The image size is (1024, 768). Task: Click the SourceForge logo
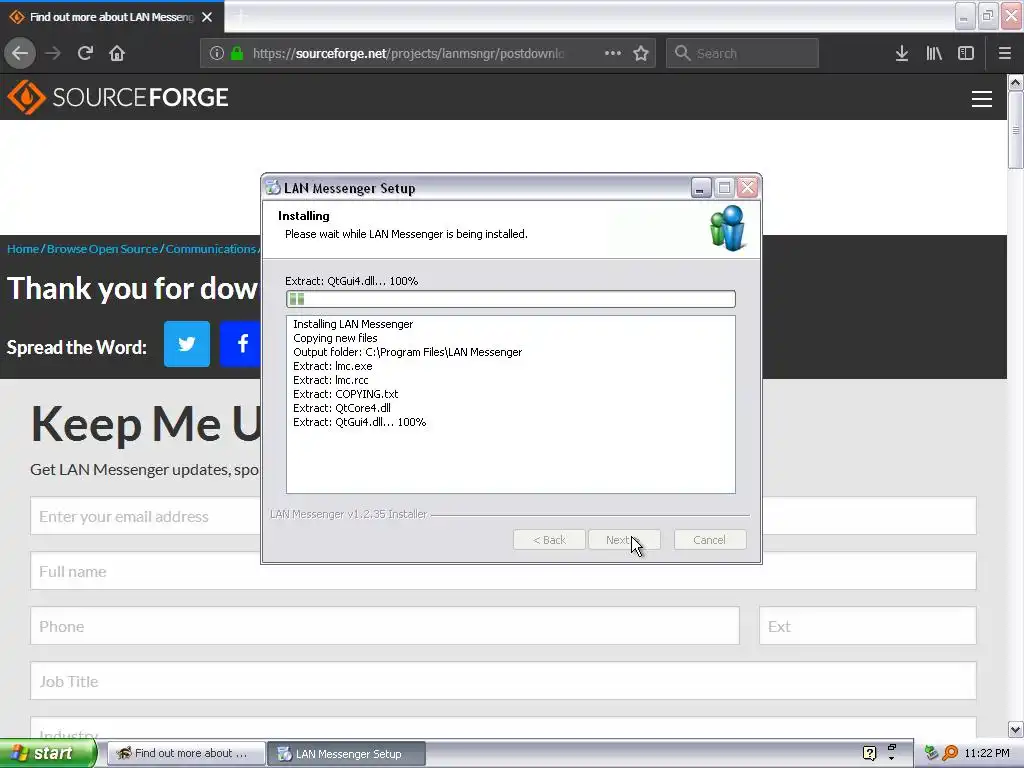click(x=118, y=97)
